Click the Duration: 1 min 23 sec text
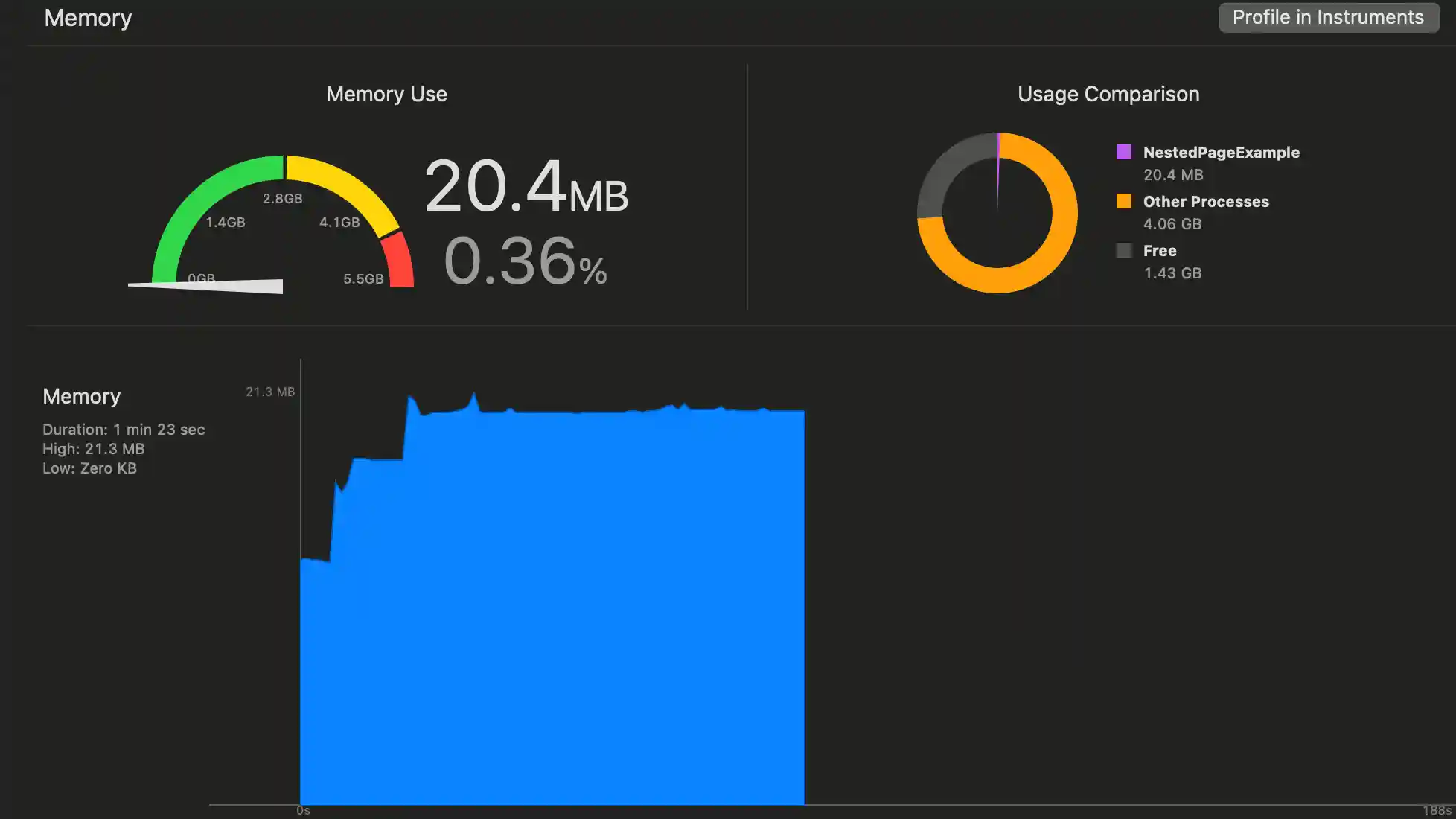This screenshot has width=1456, height=819. point(124,430)
